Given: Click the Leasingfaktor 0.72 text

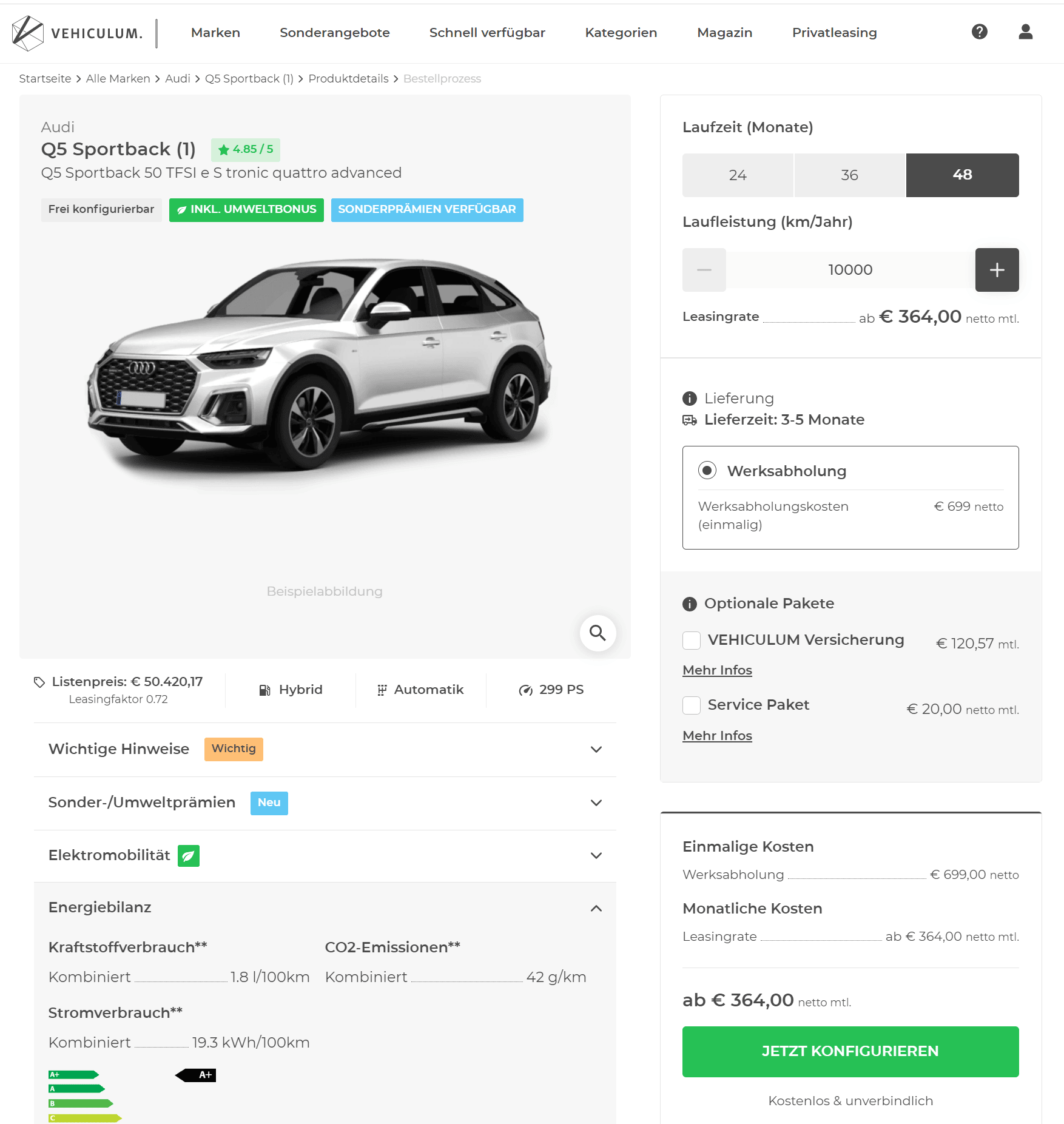Looking at the screenshot, I should [x=118, y=699].
